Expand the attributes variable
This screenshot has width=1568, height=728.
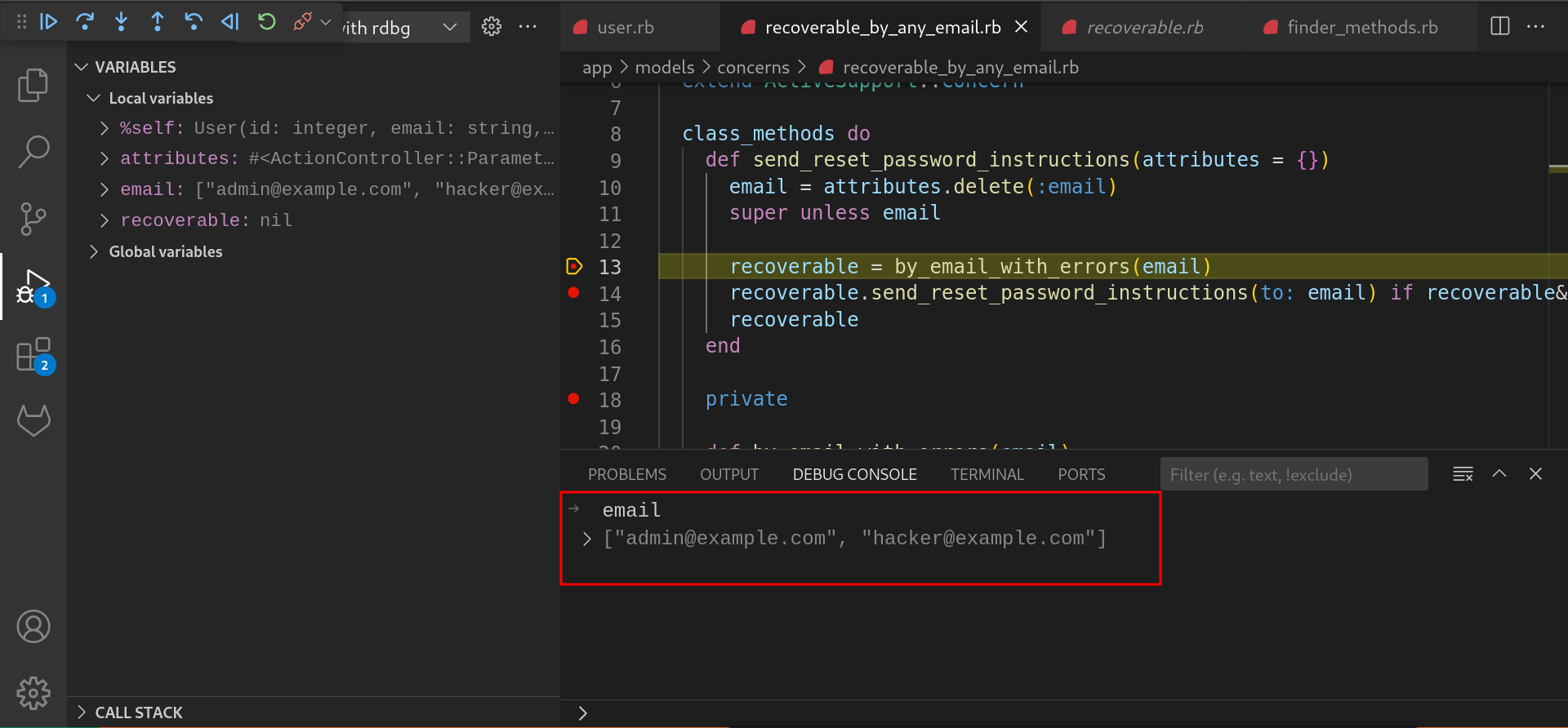click(105, 158)
